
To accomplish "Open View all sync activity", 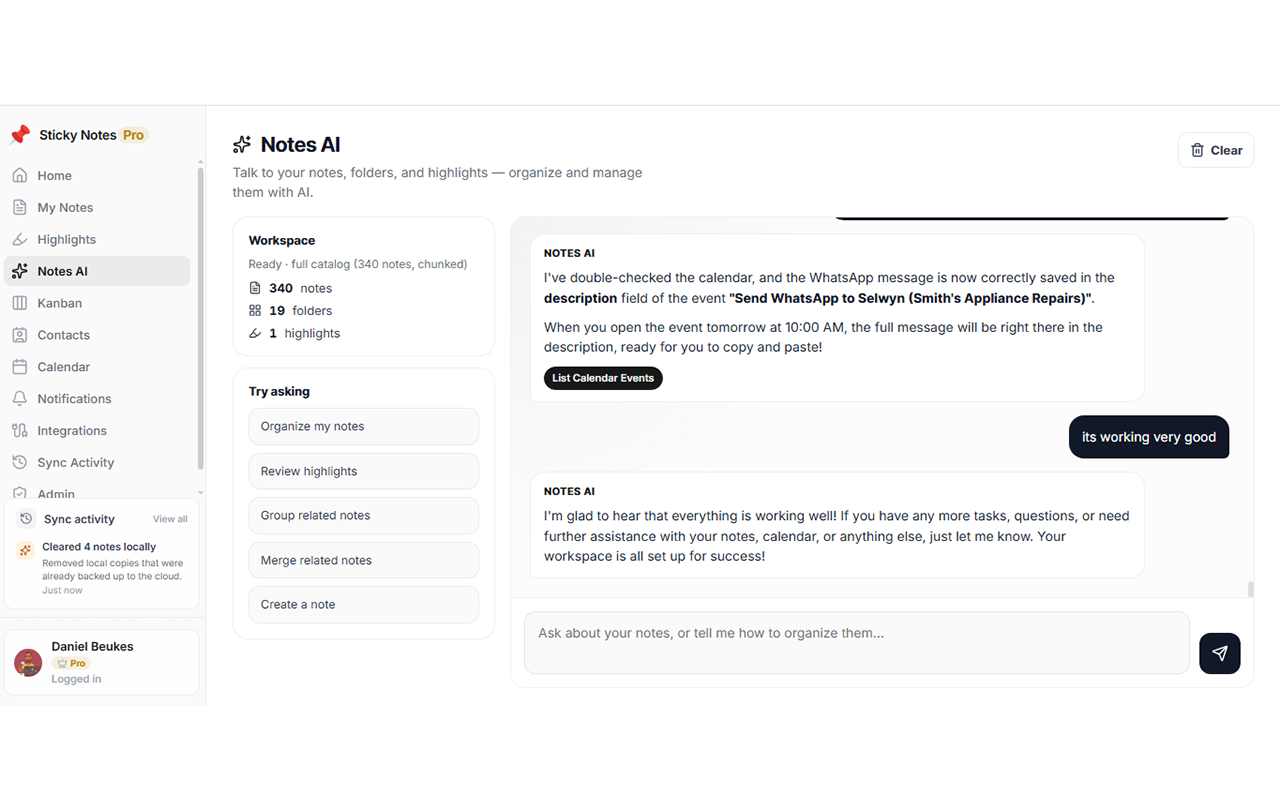I will coord(170,519).
